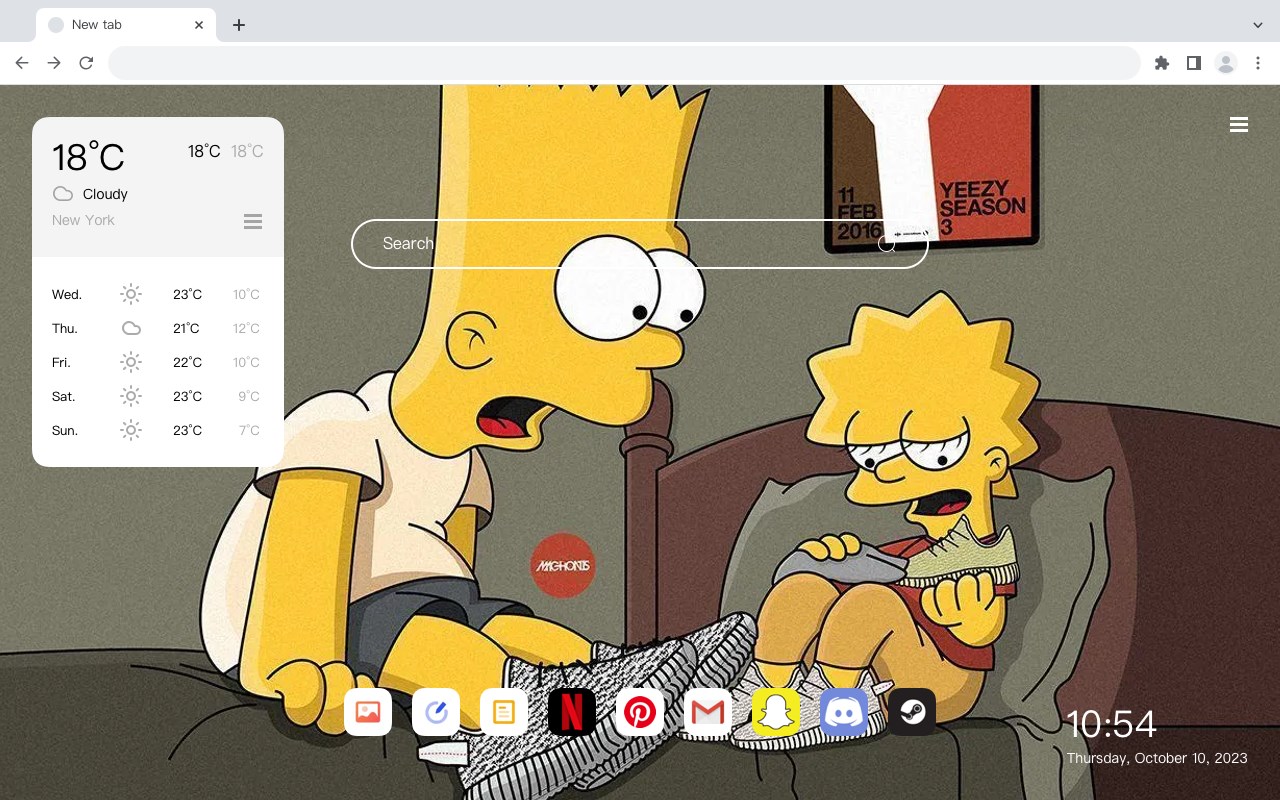This screenshot has height=800, width=1280.
Task: Open the yellow notes shortcut in the dock
Action: tap(504, 712)
